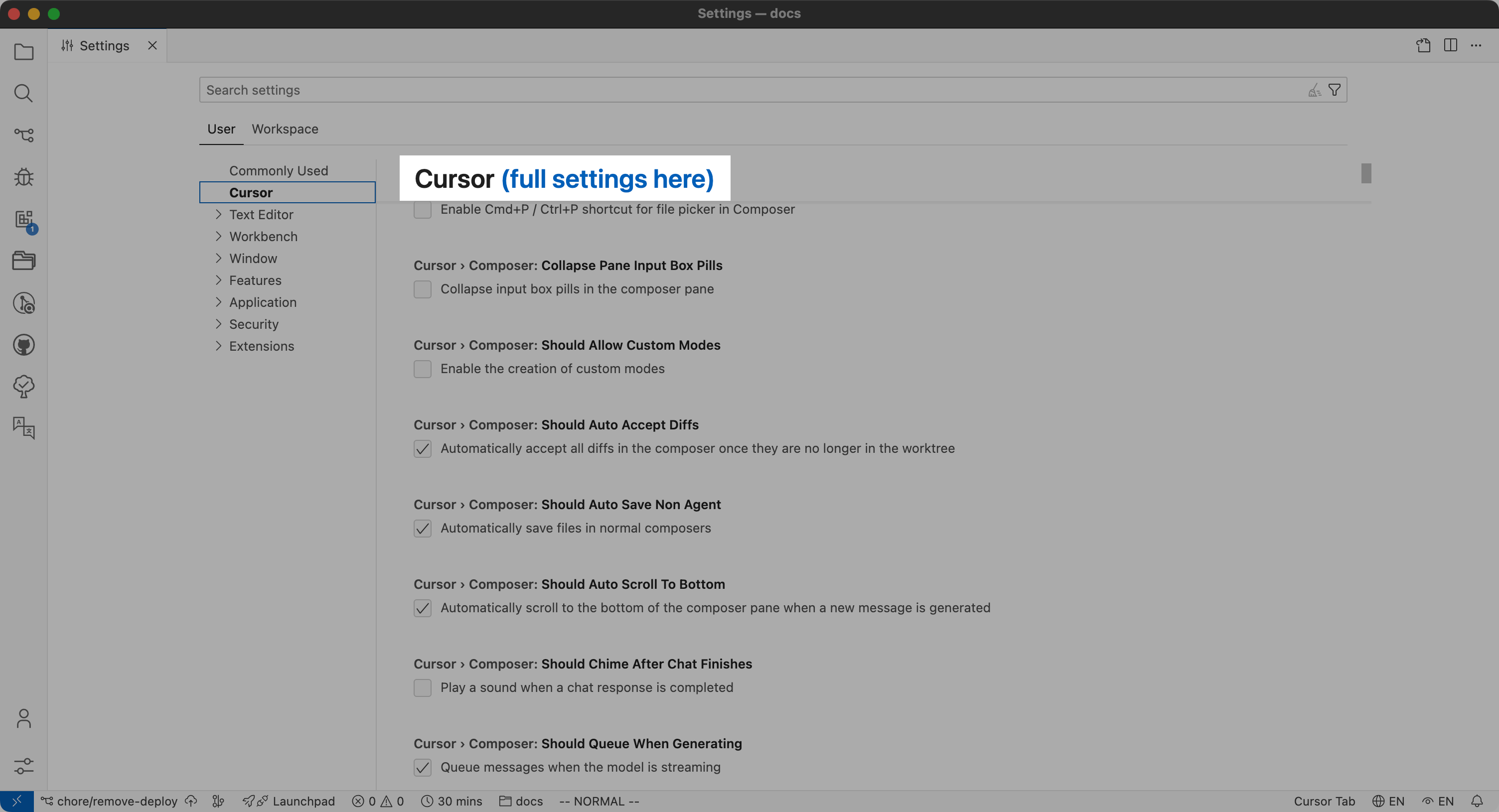
Task: Switch to the Workspace settings tab
Action: [285, 129]
